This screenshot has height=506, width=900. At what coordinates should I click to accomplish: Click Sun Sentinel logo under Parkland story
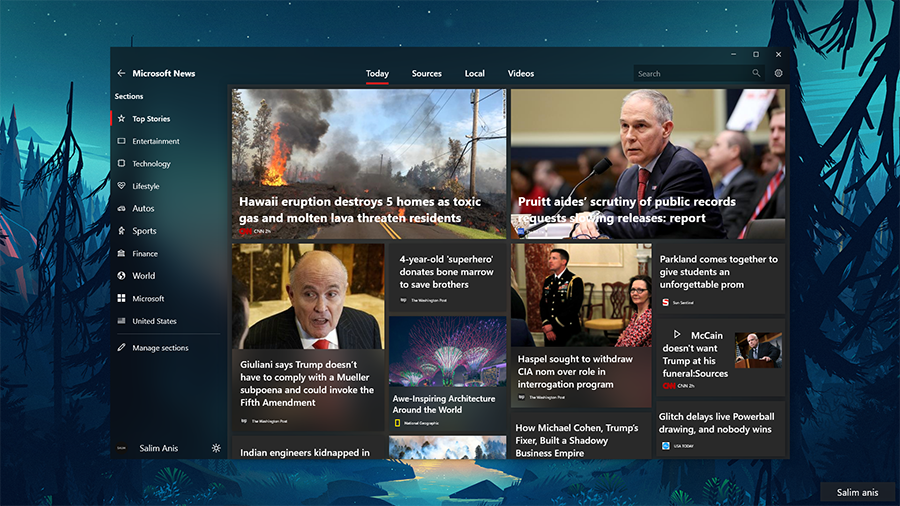point(665,302)
